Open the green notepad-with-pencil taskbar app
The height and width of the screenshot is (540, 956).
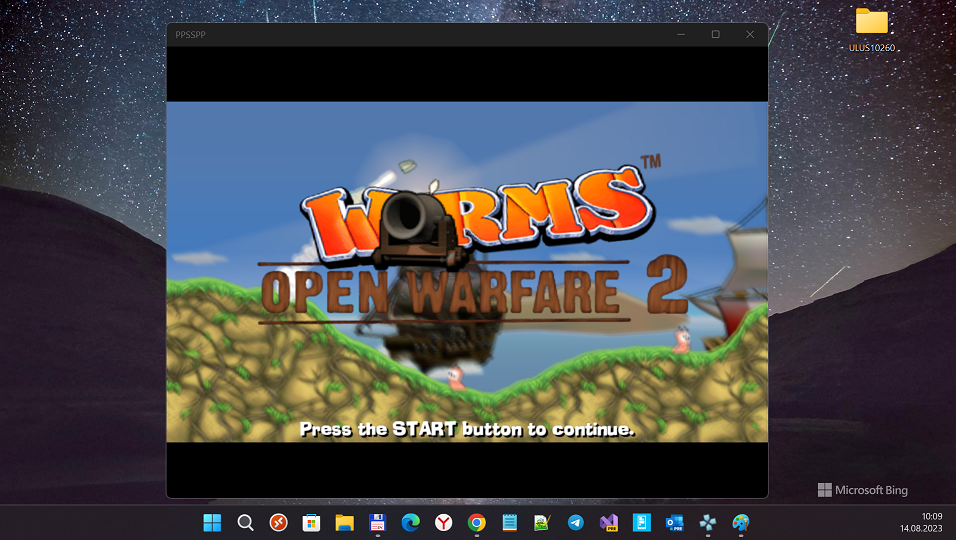542,522
